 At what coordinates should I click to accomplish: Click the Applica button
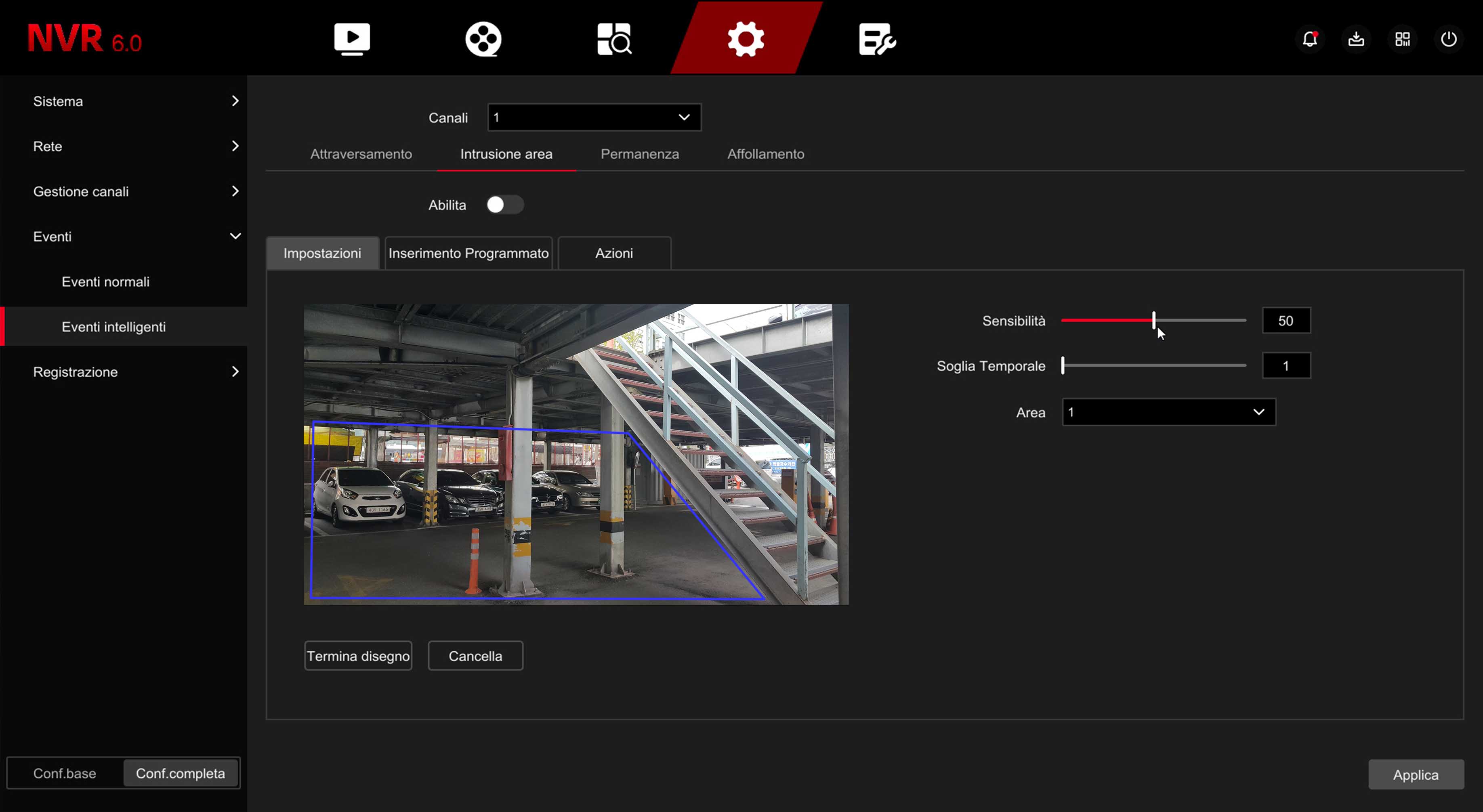[x=1416, y=774]
